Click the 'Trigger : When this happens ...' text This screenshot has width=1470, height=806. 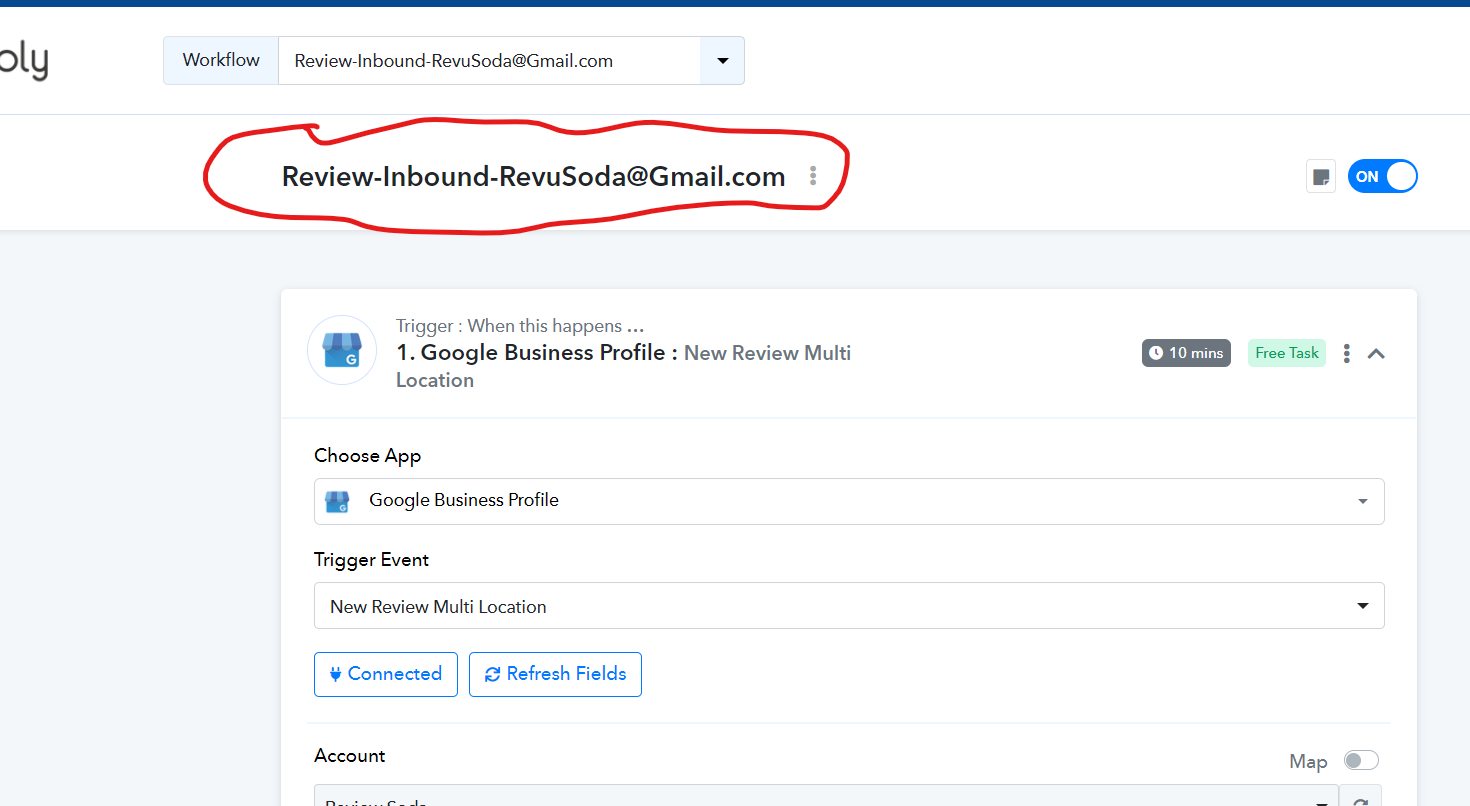pyautogui.click(x=520, y=326)
